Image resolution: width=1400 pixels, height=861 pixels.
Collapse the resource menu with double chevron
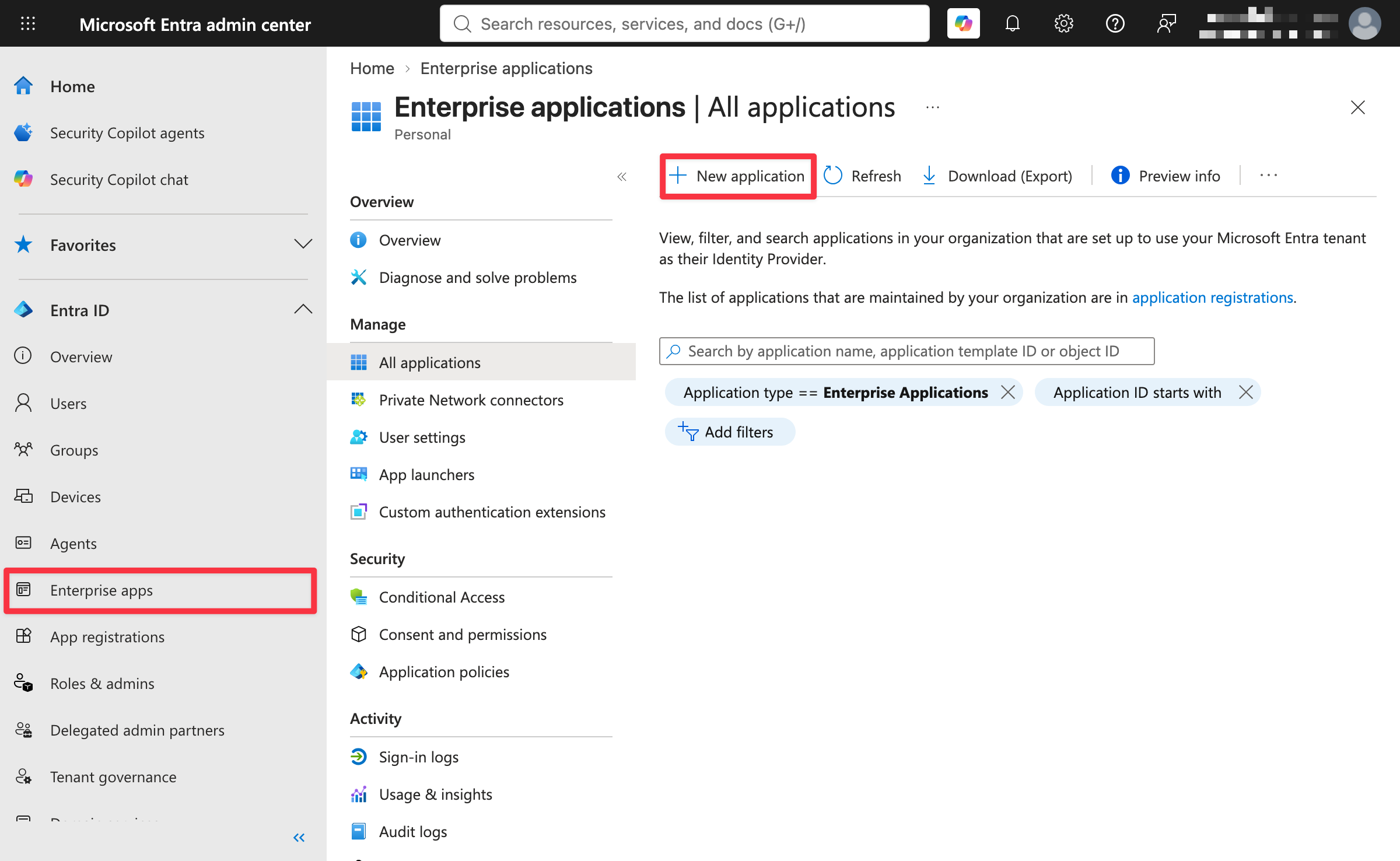pos(622,177)
